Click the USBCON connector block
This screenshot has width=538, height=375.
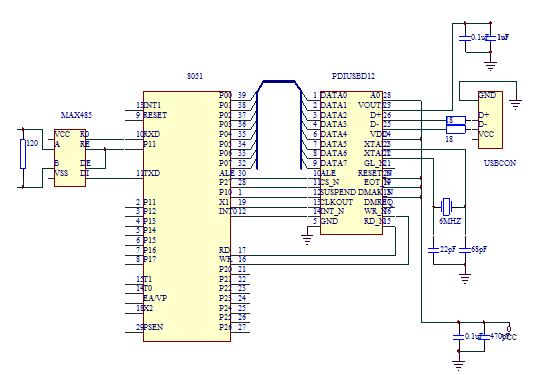point(490,120)
